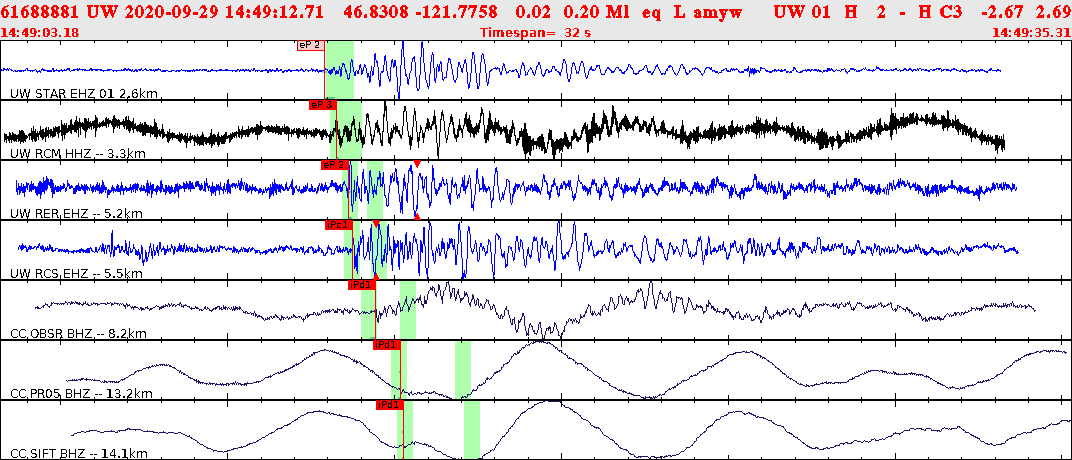
Task: Select the UW RCS EHZ 5.5km channel label
Action: click(x=76, y=274)
